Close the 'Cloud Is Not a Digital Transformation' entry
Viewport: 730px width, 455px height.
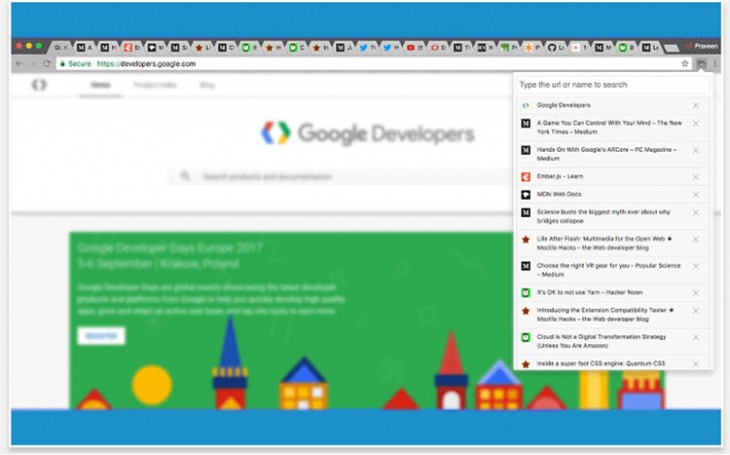point(696,338)
